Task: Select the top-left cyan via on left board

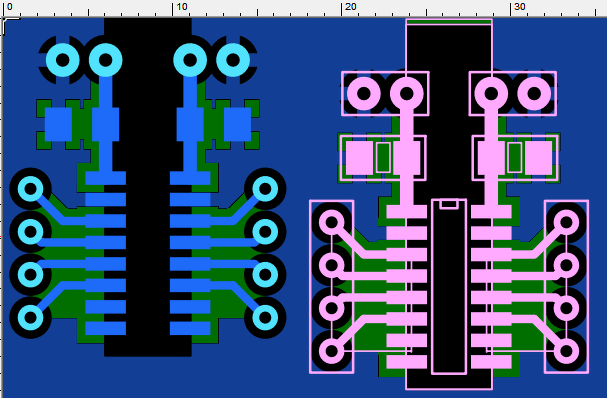Action: click(63, 60)
